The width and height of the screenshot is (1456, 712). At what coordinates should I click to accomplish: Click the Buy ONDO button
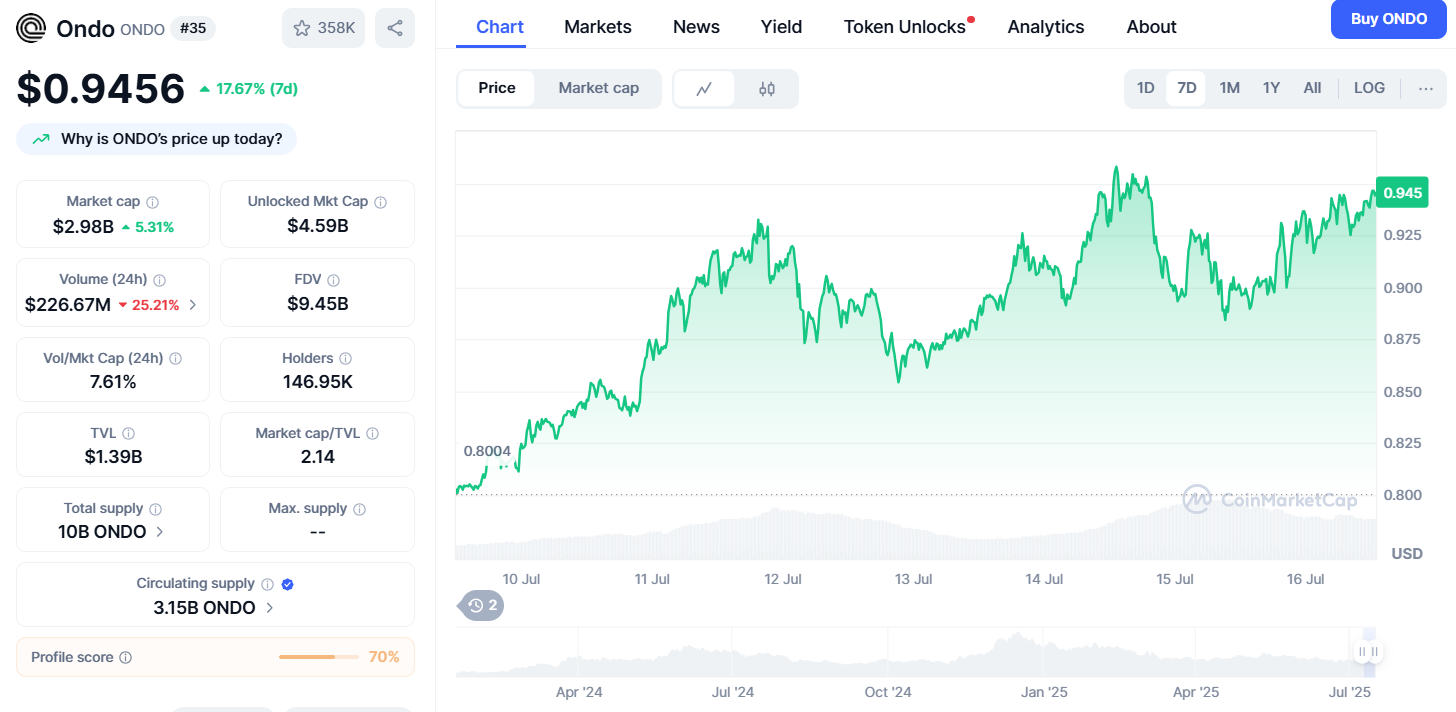pyautogui.click(x=1389, y=19)
